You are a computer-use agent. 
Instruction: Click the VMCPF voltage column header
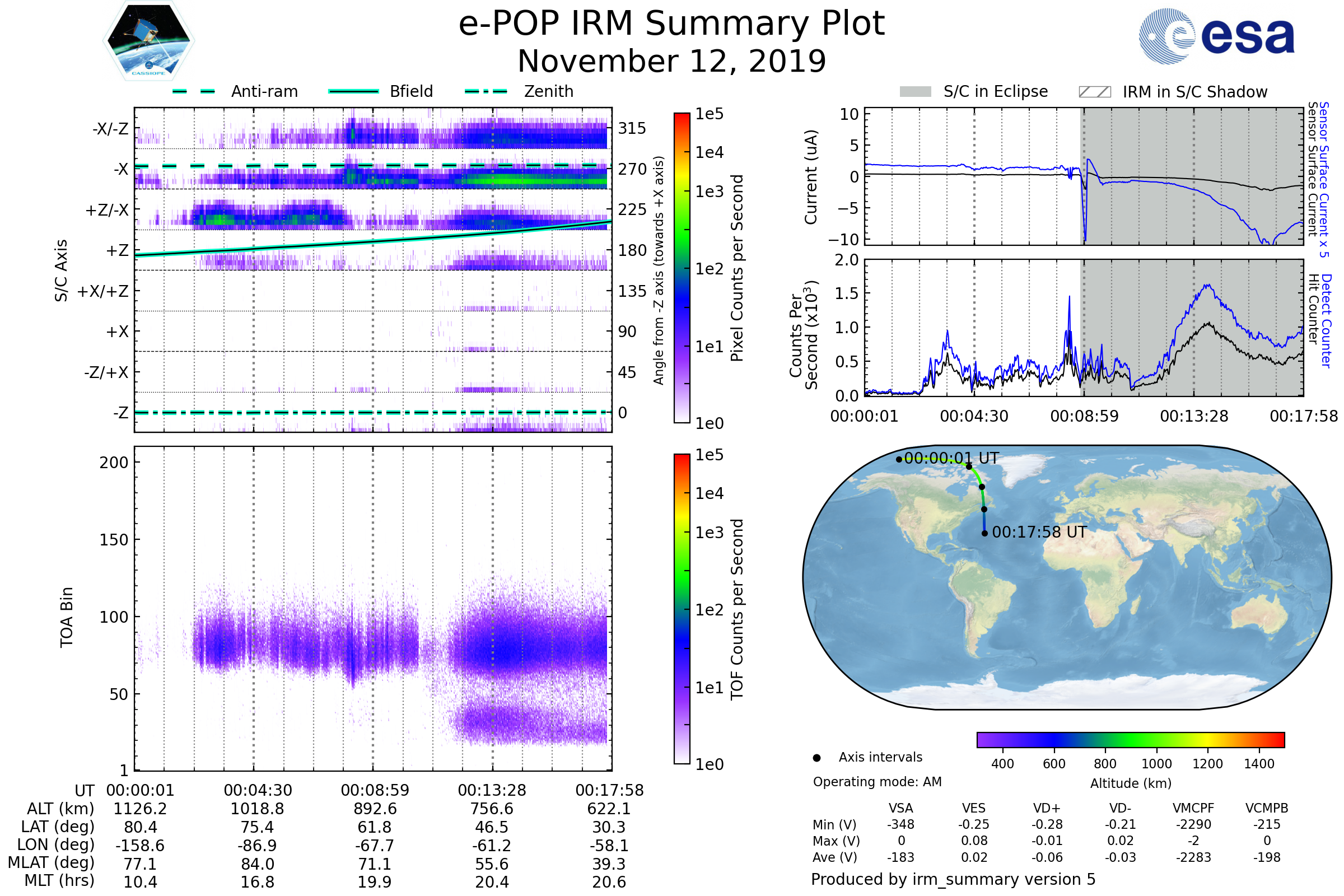tap(1193, 808)
